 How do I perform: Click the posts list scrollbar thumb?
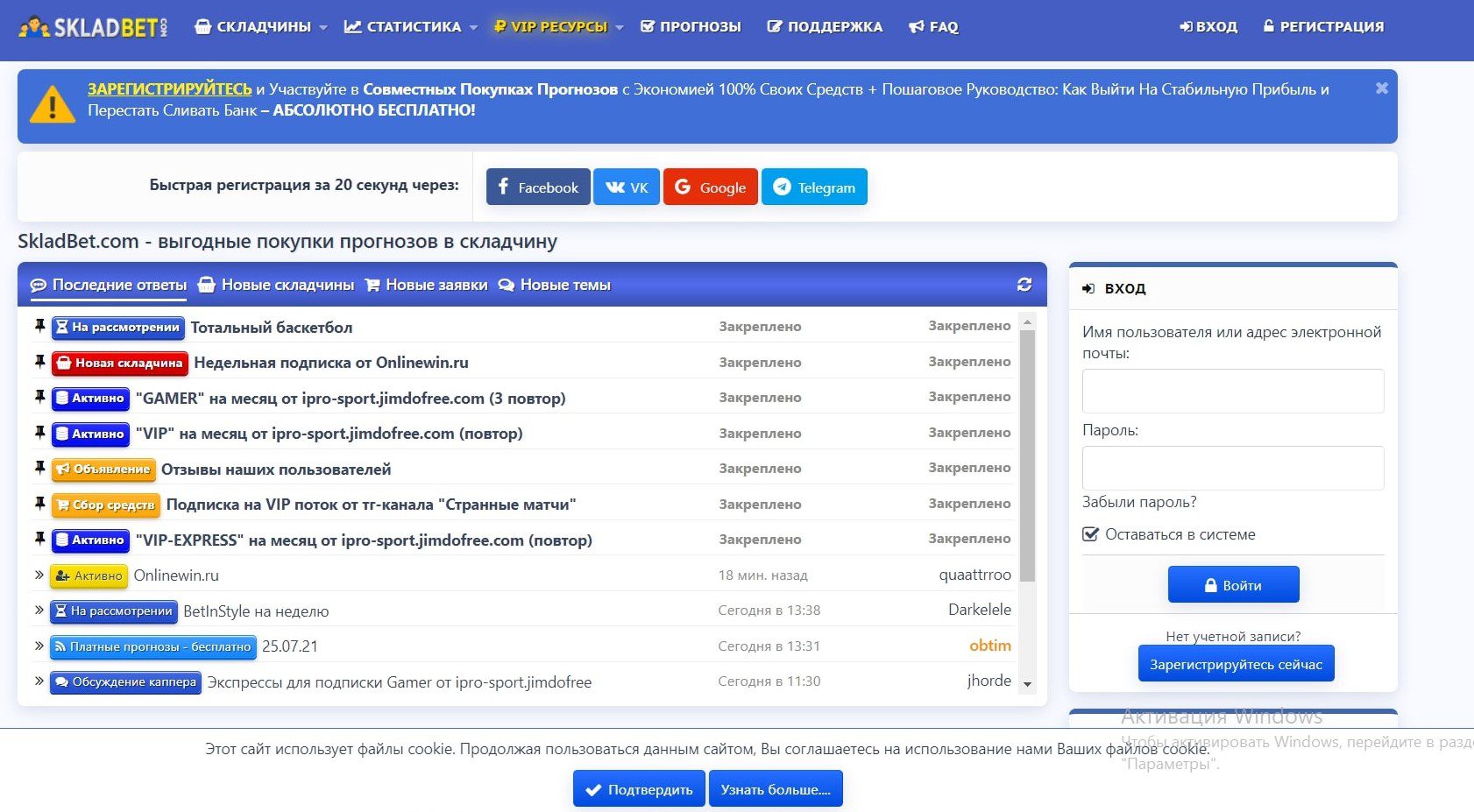click(1028, 455)
